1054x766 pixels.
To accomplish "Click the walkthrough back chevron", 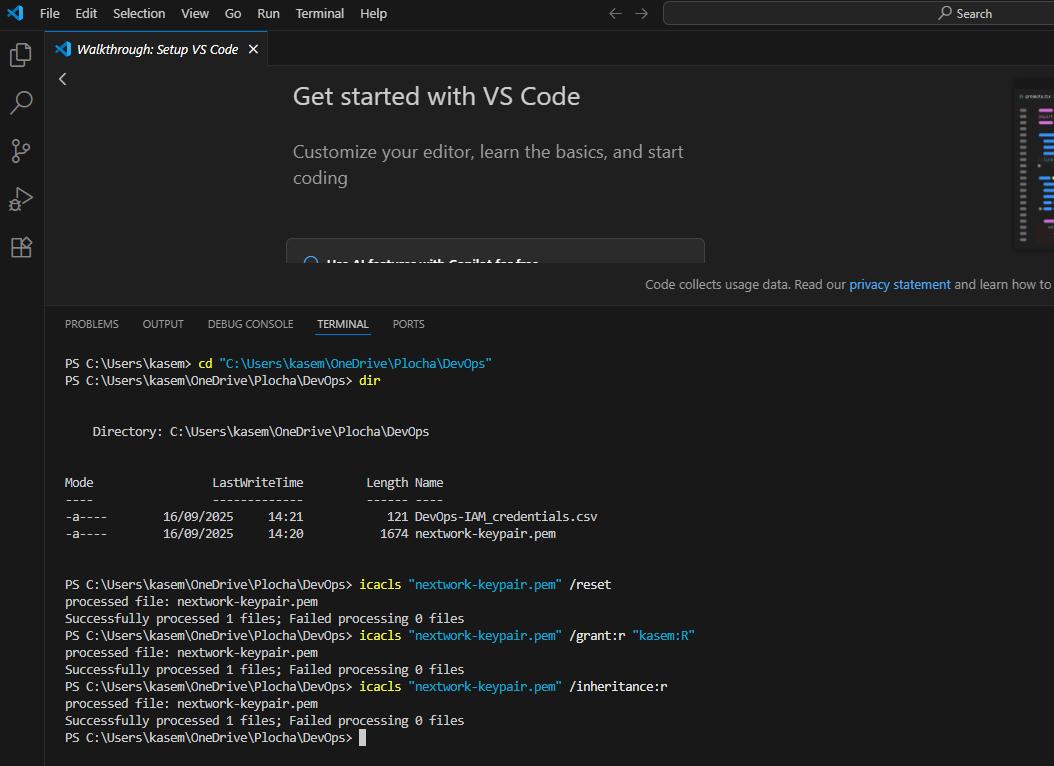I will pyautogui.click(x=63, y=79).
